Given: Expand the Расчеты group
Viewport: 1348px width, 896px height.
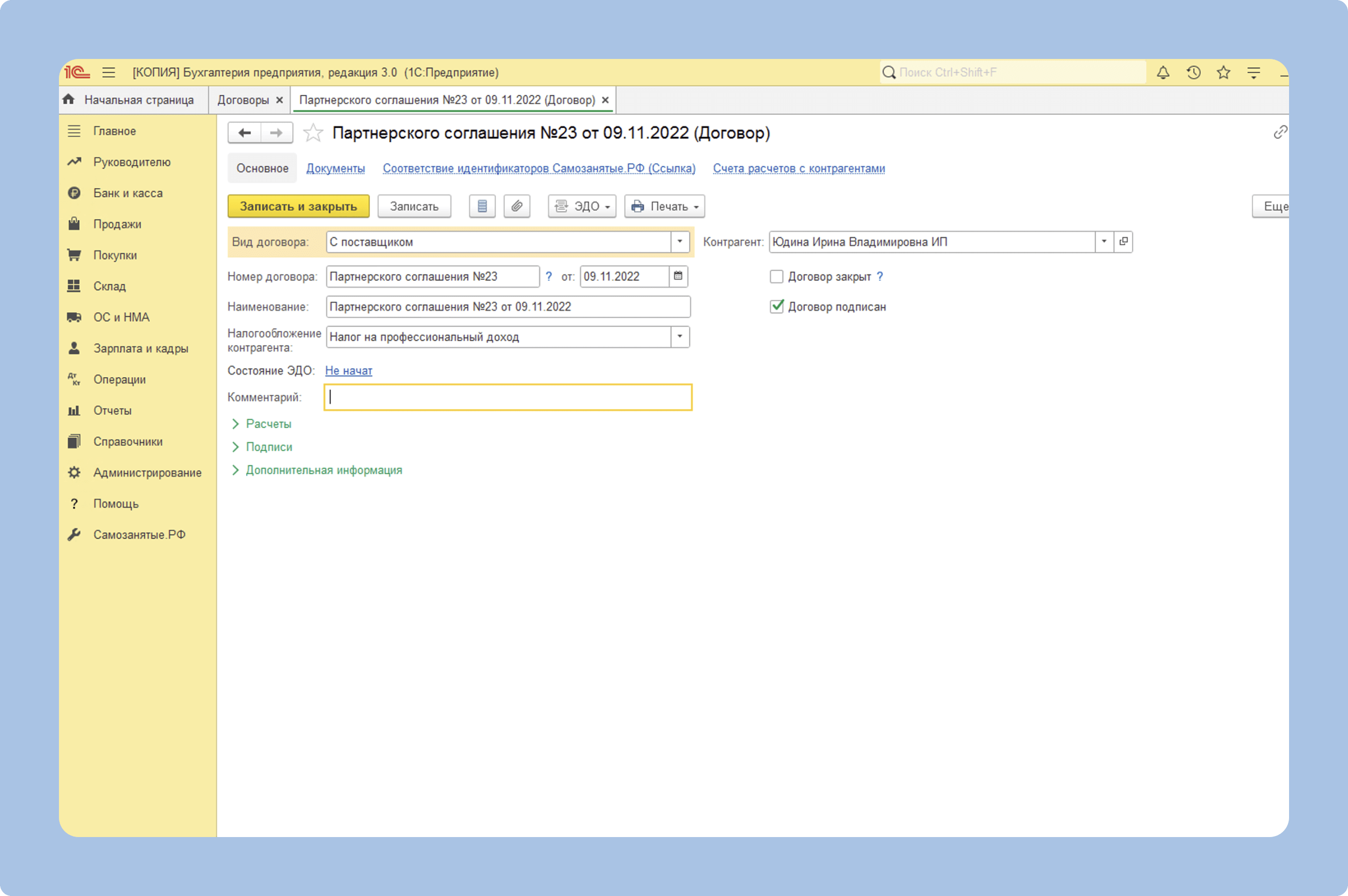Looking at the screenshot, I should pos(262,424).
